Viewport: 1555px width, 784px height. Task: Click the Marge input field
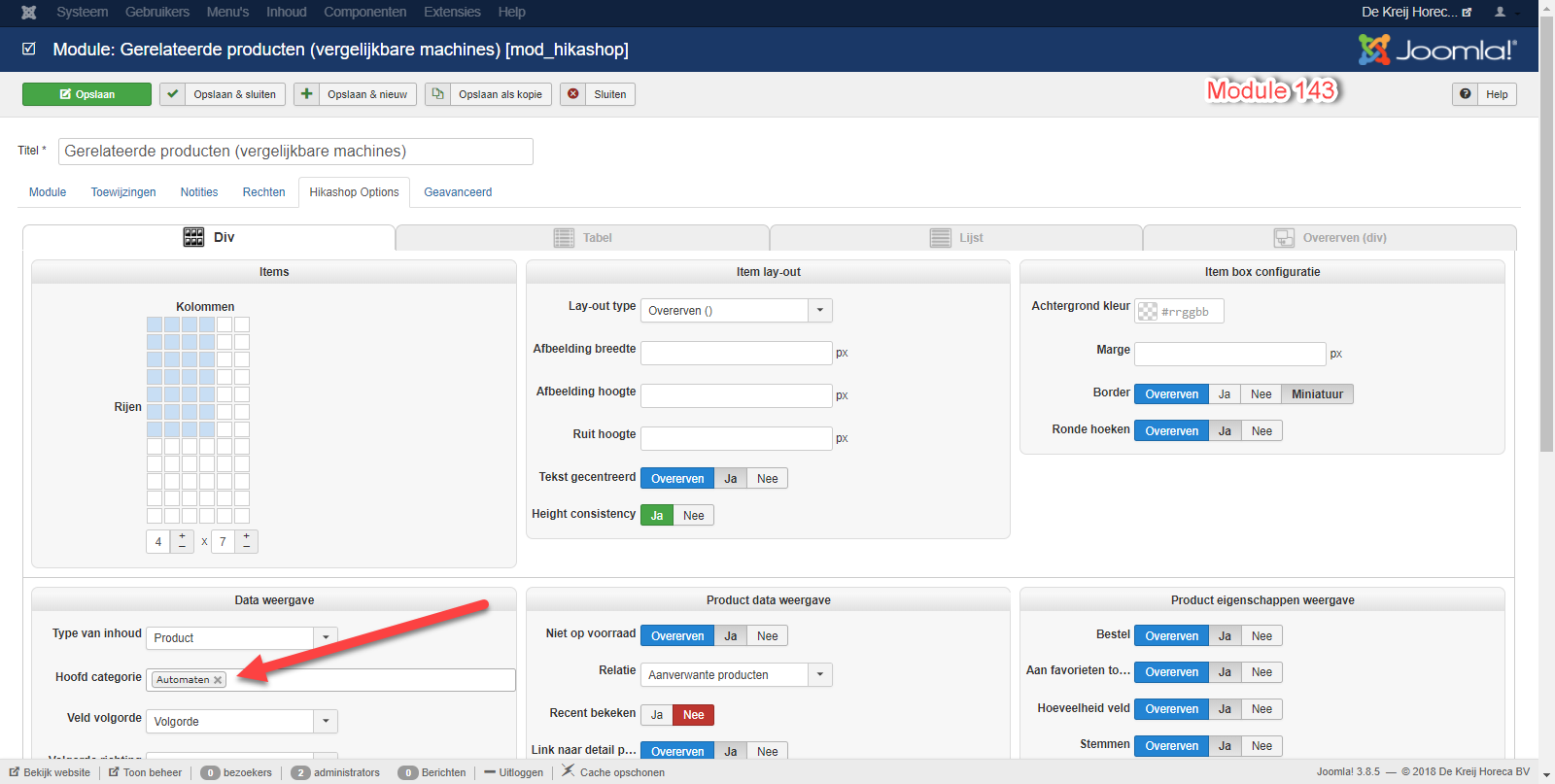coord(1229,355)
